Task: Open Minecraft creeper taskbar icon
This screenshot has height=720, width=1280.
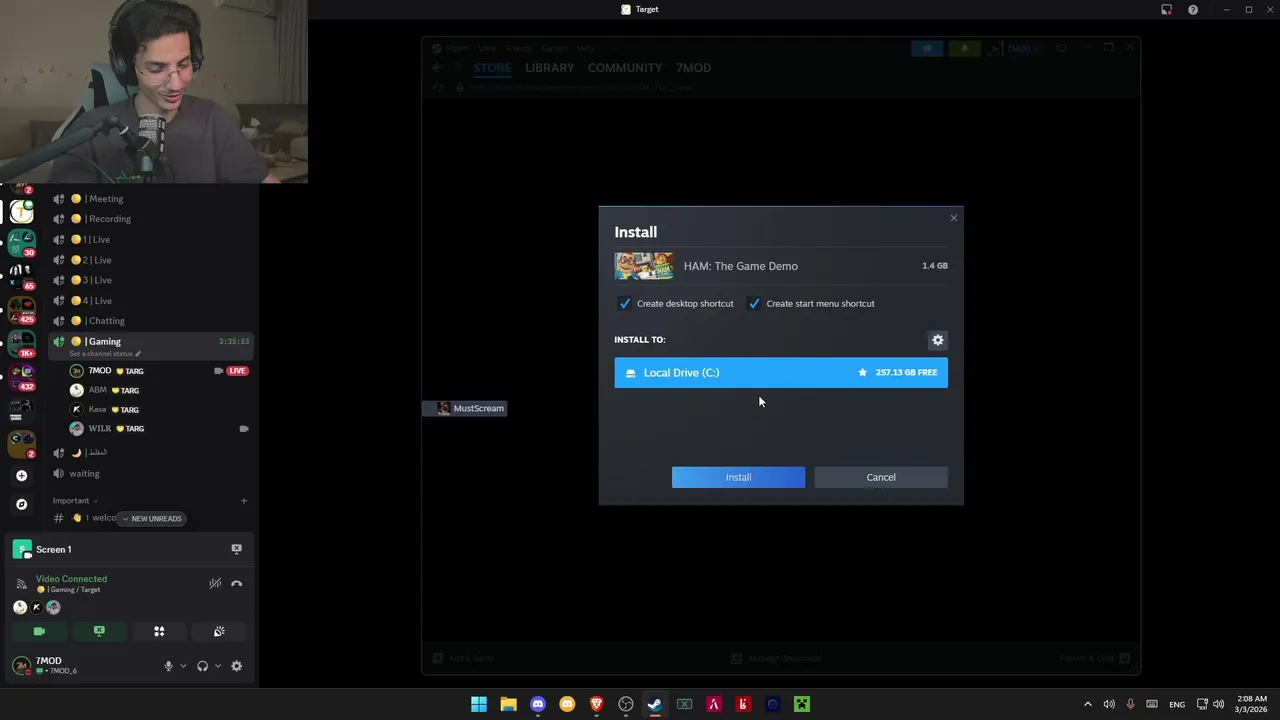Action: pyautogui.click(x=802, y=704)
